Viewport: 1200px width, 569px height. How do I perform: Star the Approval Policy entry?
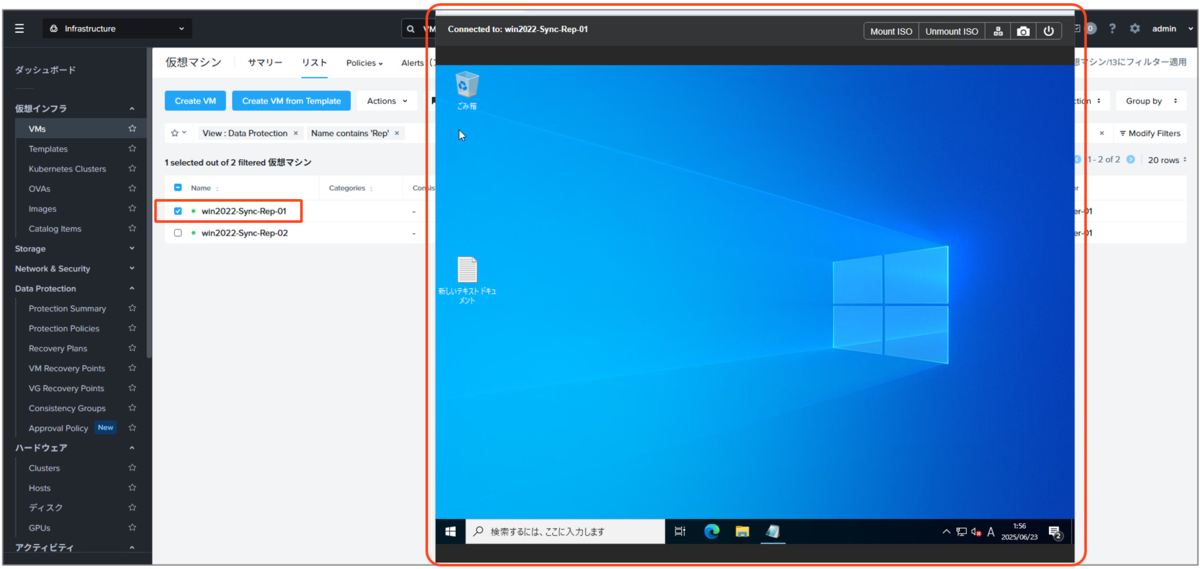click(x=132, y=428)
